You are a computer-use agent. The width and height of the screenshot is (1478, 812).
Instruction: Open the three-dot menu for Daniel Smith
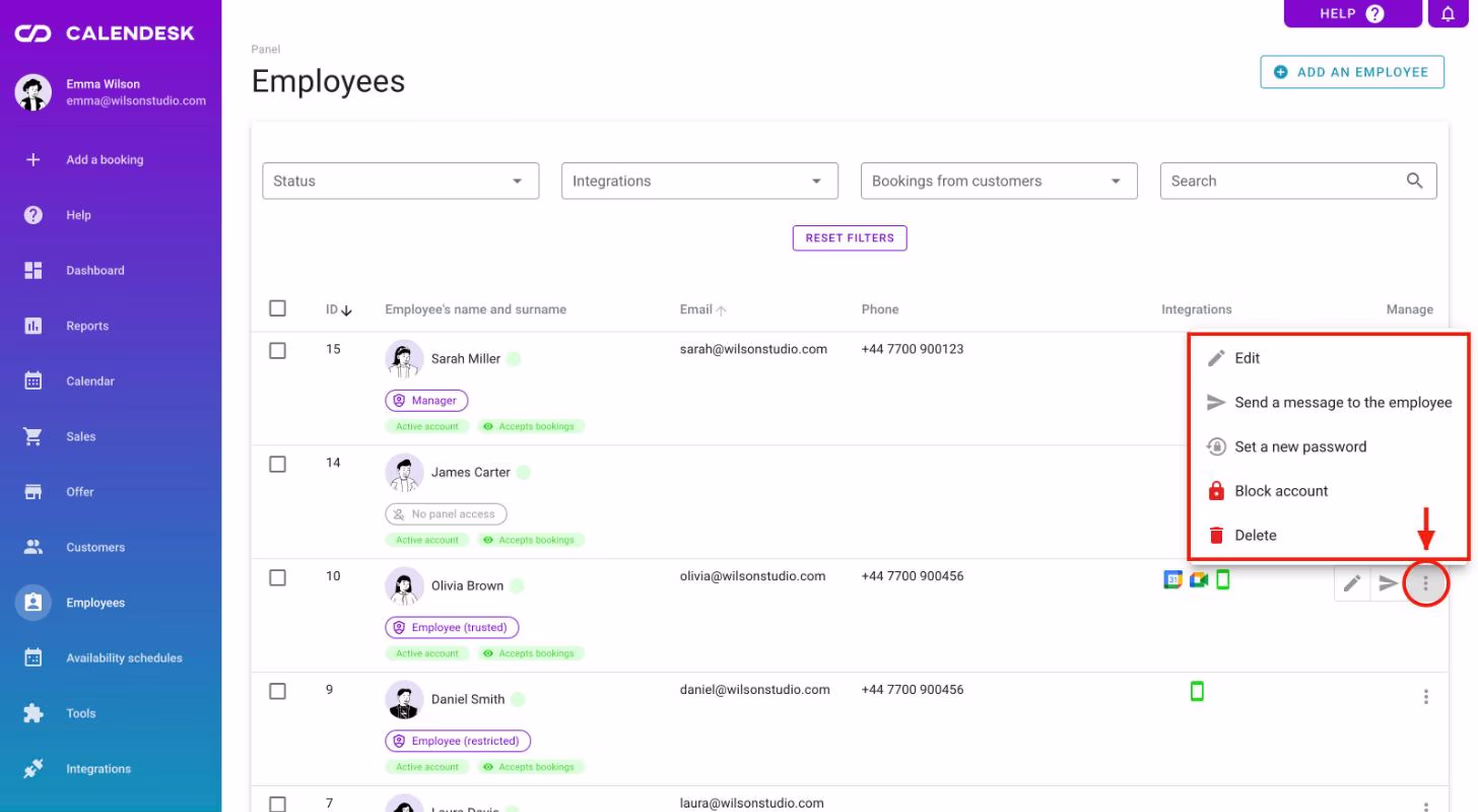(1426, 697)
